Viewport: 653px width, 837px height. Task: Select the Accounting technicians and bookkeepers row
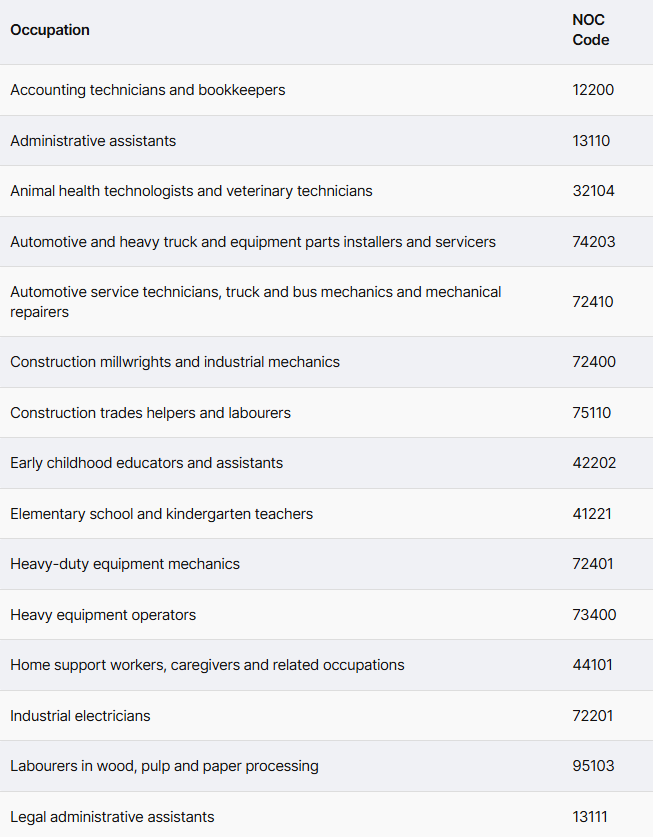[x=148, y=90]
